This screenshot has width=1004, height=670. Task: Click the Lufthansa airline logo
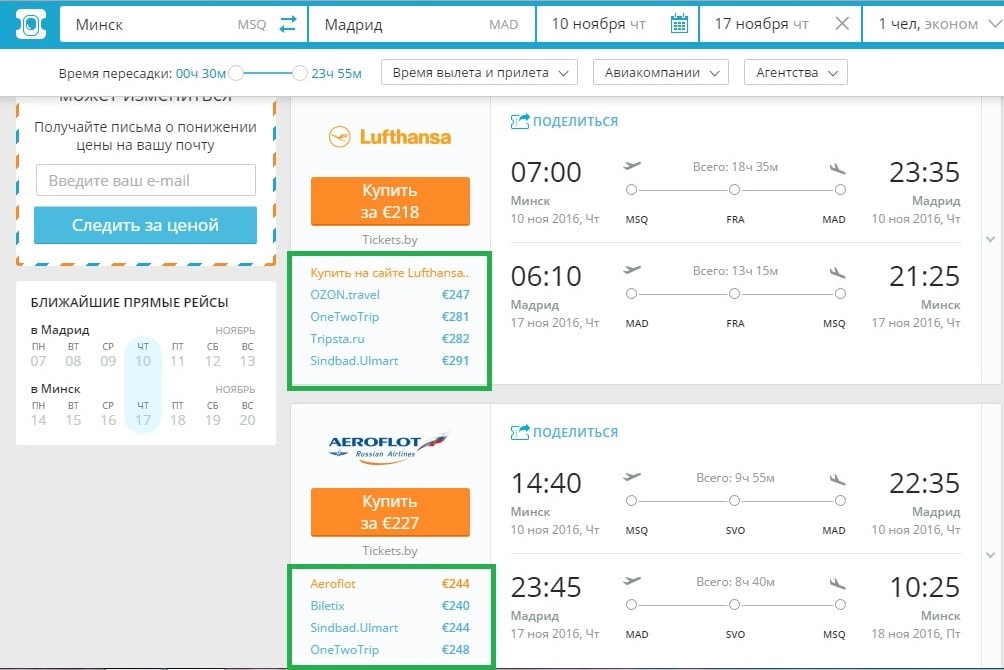coord(390,137)
